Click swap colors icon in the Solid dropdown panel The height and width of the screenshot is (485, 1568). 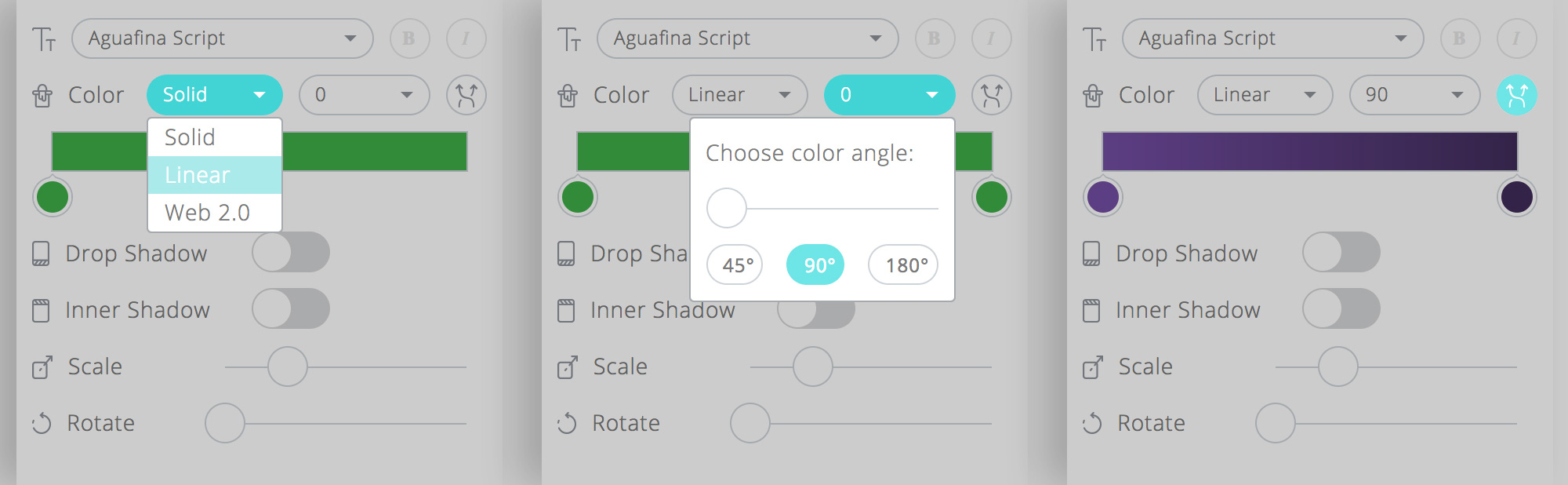466,95
